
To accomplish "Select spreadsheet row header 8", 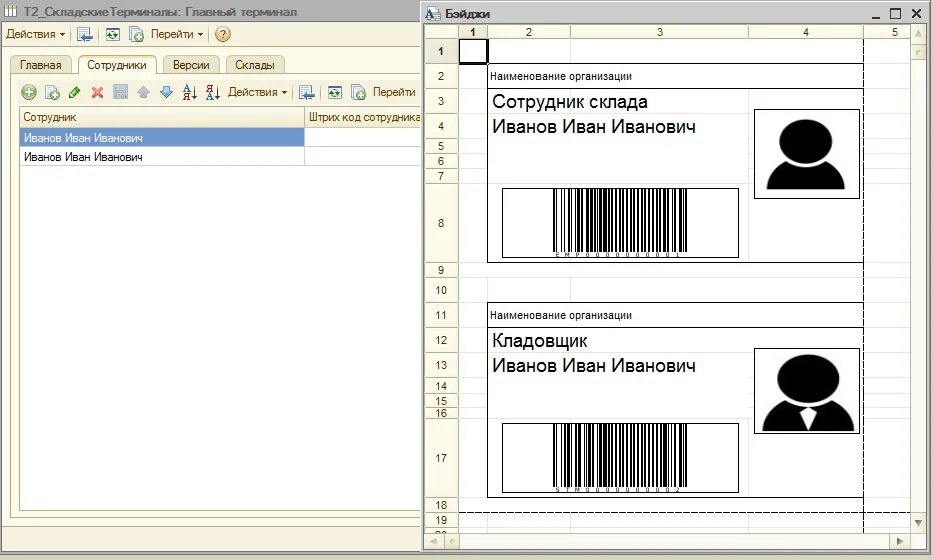I will [441, 223].
